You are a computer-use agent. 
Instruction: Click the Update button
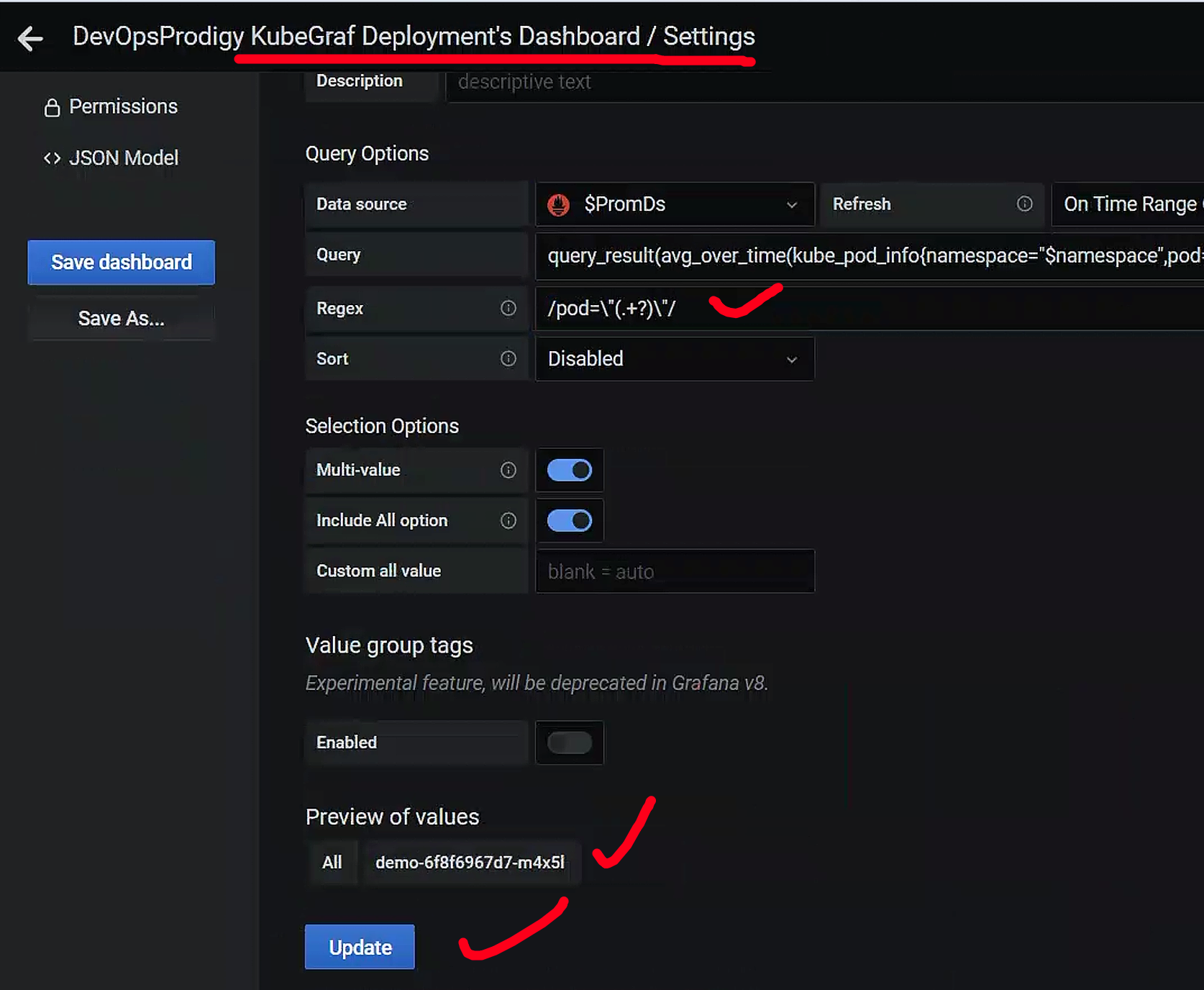click(360, 947)
